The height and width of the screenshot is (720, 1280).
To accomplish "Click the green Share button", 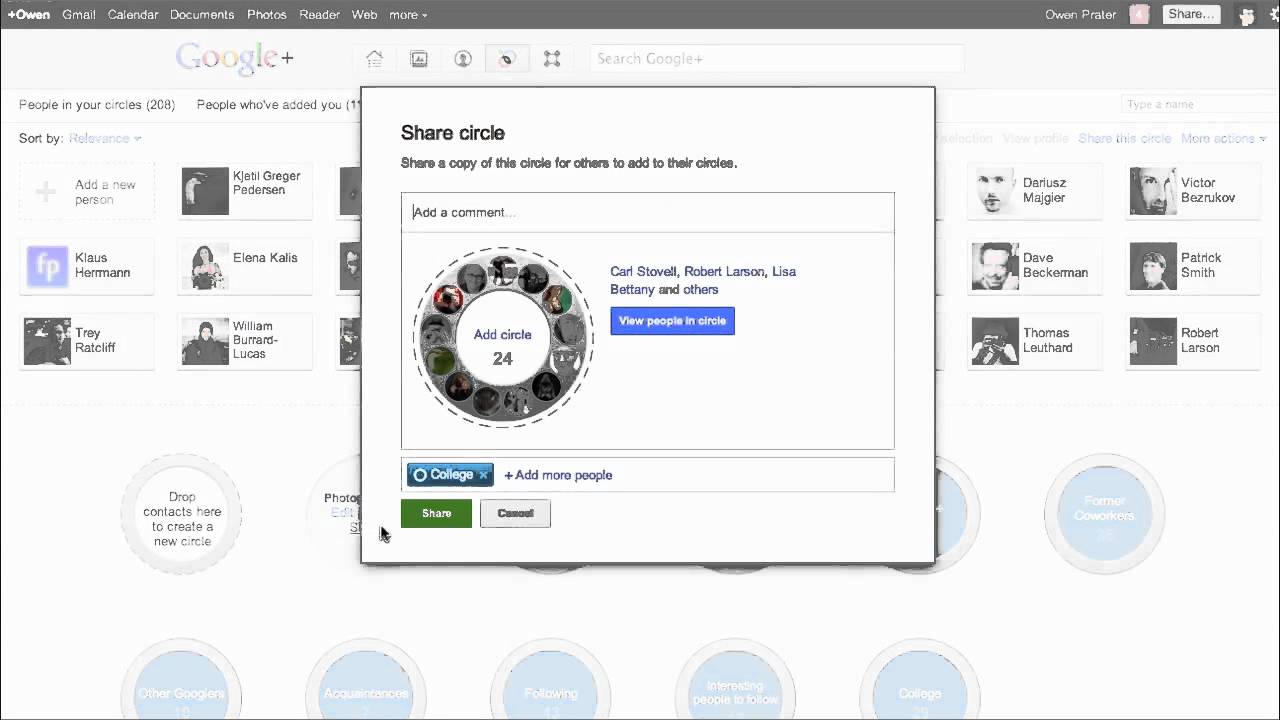I will pos(436,513).
